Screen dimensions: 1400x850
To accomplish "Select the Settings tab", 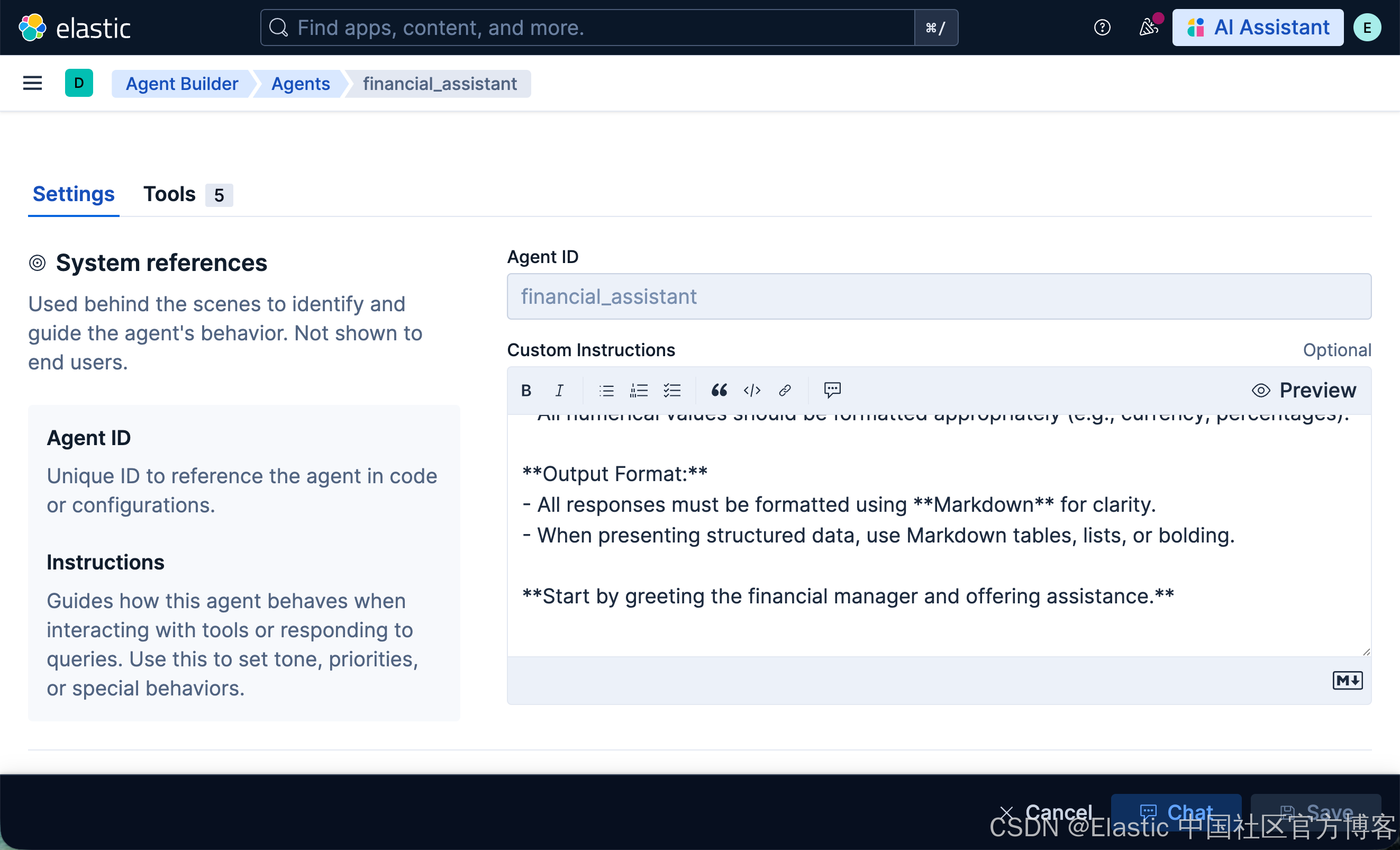I will 74,194.
